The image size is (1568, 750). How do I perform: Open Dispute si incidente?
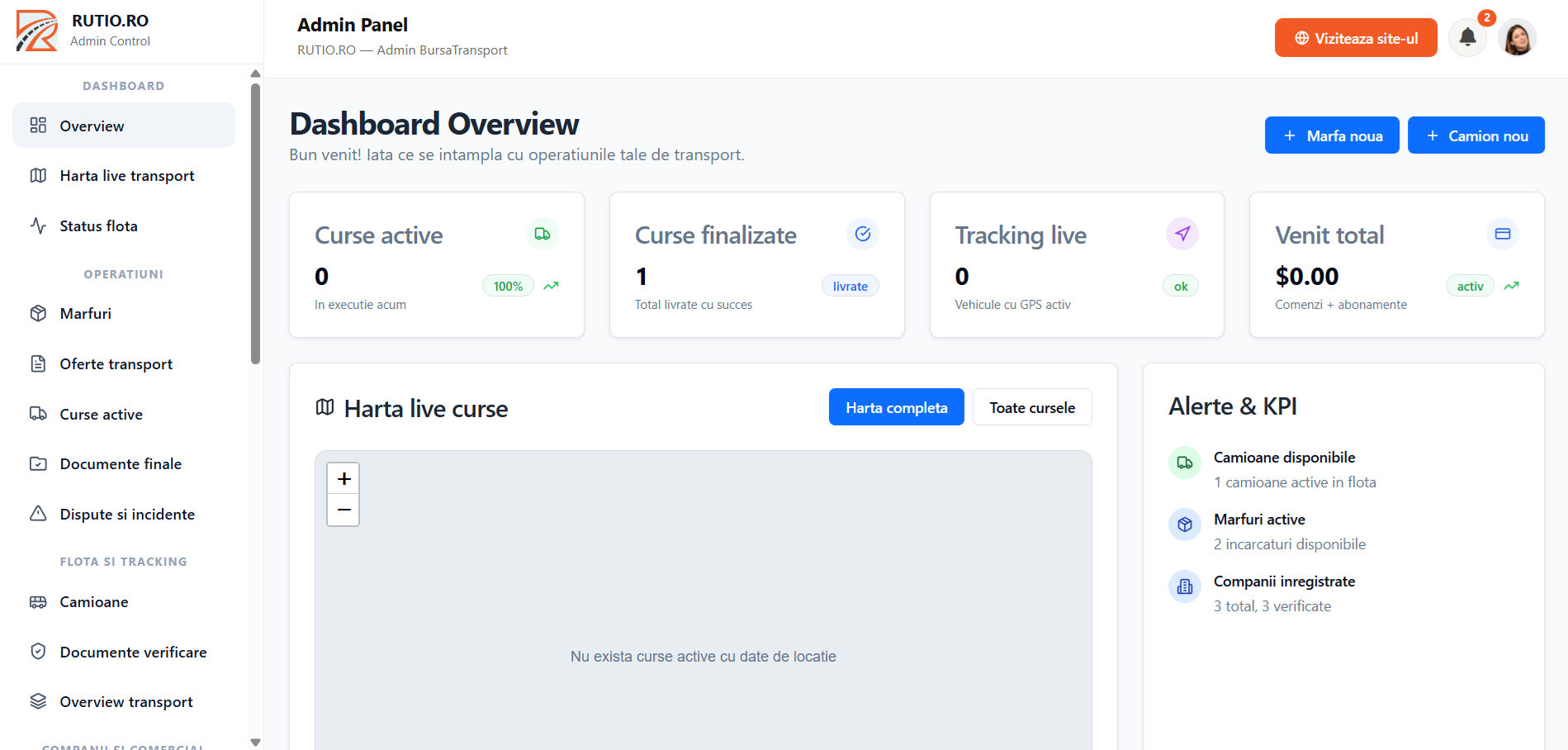coord(124,515)
